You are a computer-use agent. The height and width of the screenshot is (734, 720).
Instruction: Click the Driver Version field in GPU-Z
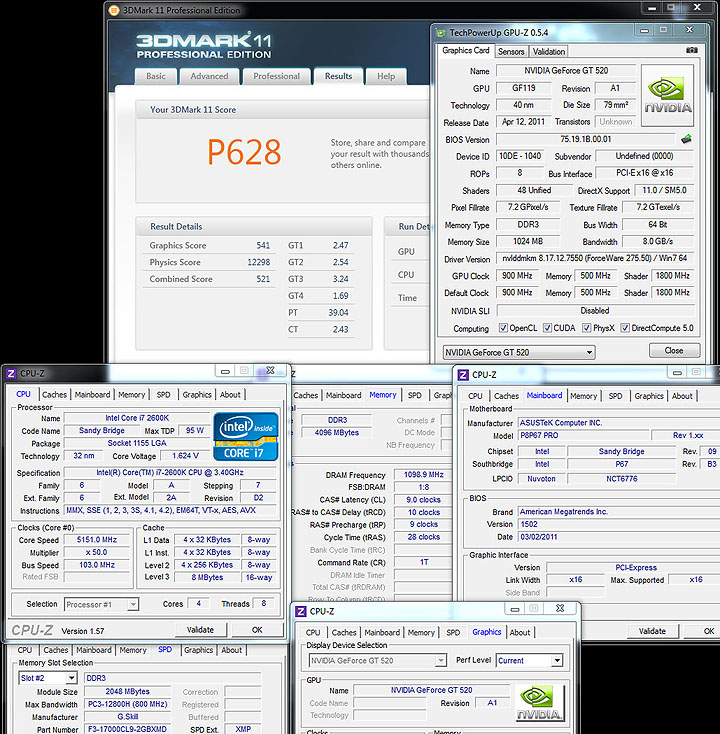595,258
